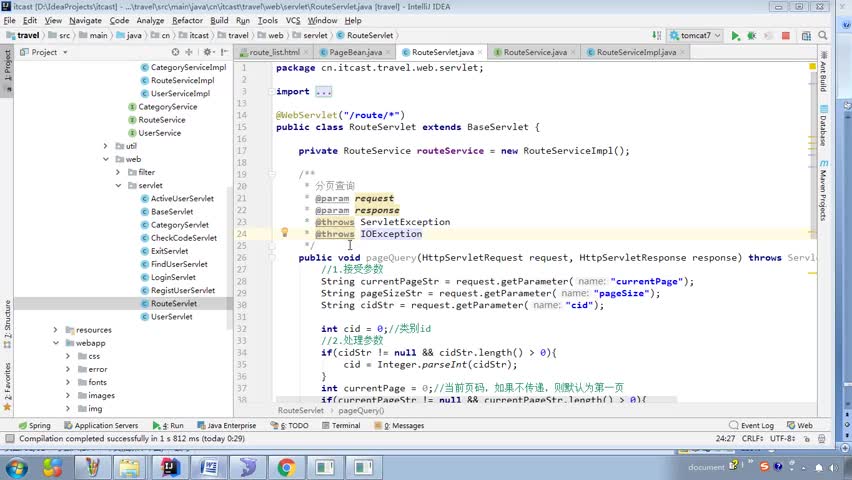Run the tomcat7 configuration
This screenshot has width=852, height=480.
(x=735, y=35)
